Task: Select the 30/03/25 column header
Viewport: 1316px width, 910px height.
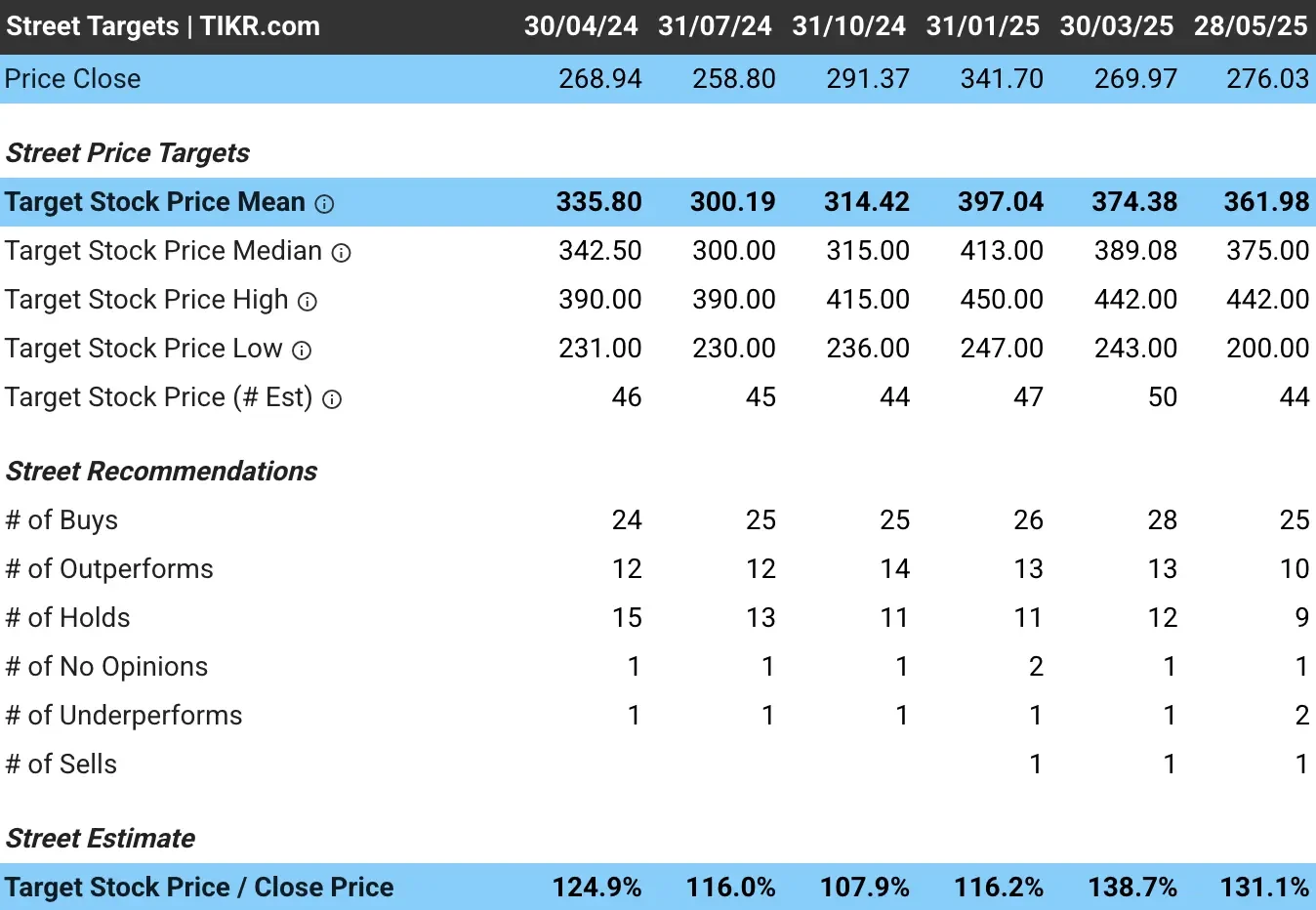Action: tap(1117, 26)
